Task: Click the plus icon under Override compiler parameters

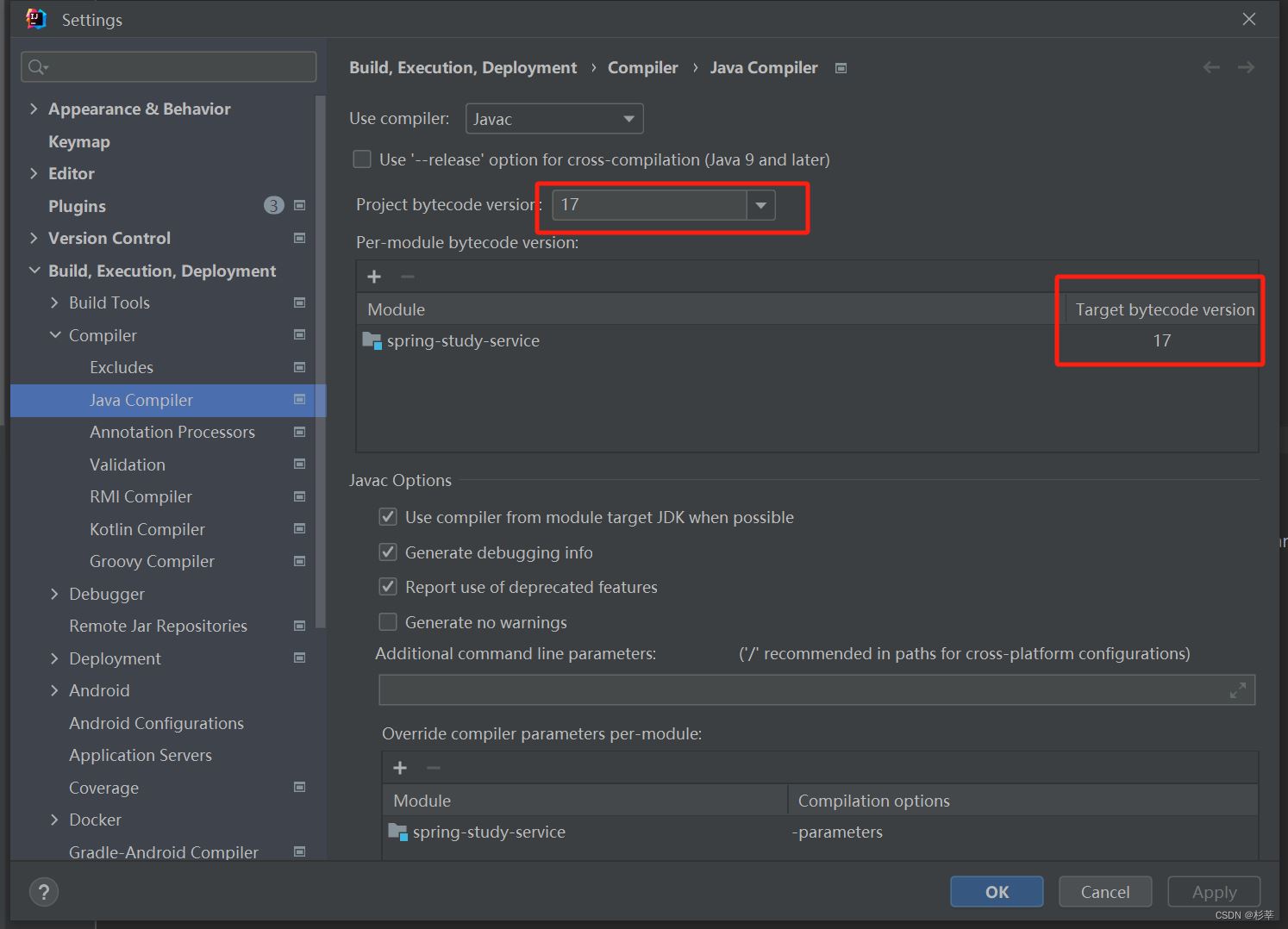Action: click(x=400, y=768)
